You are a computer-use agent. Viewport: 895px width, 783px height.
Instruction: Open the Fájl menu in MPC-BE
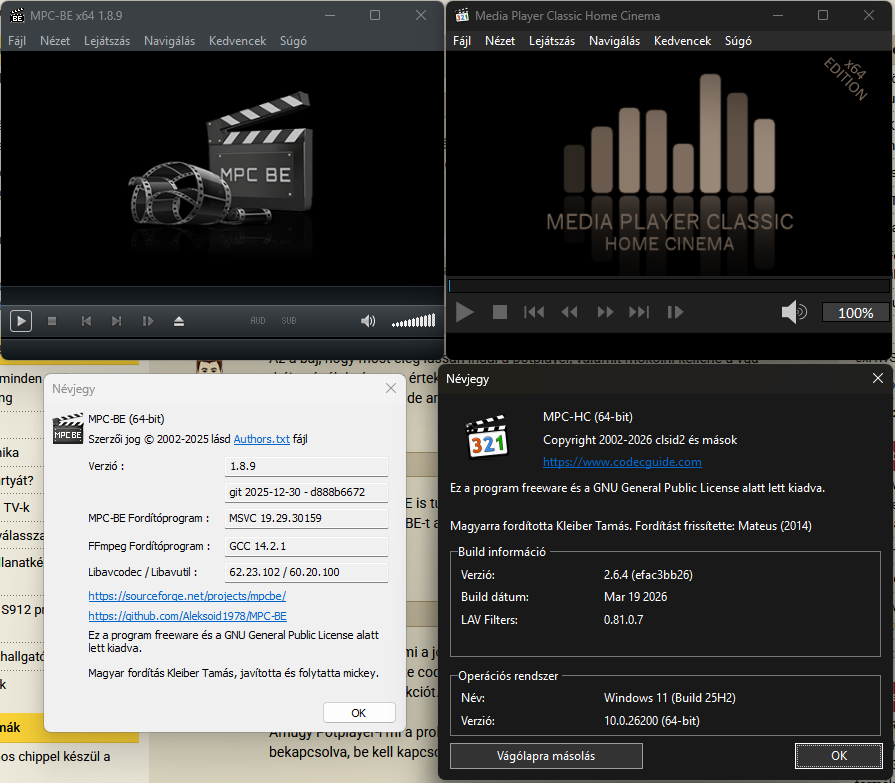[x=17, y=41]
